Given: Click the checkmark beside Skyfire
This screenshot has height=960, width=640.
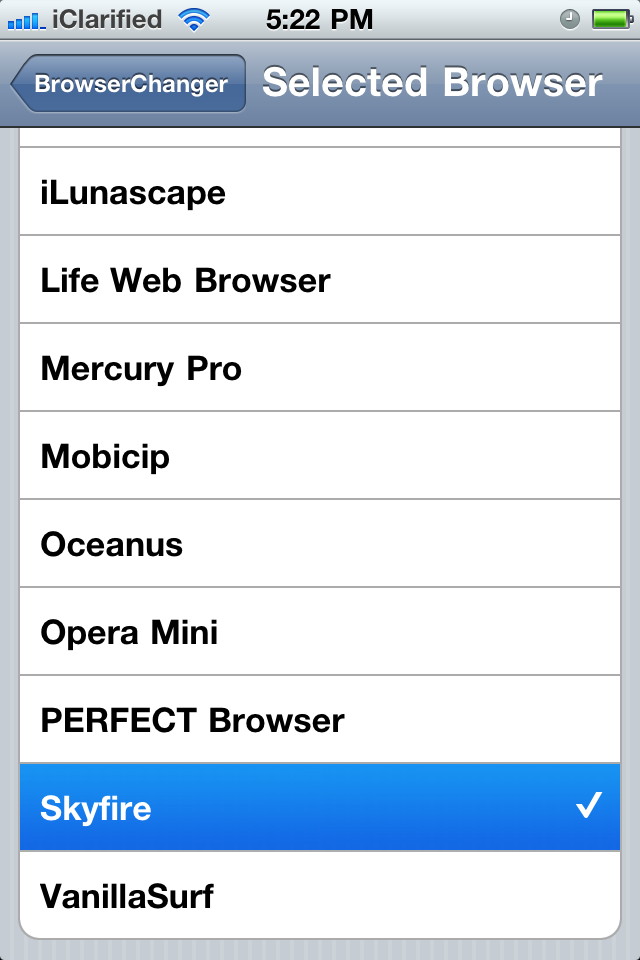Looking at the screenshot, I should pyautogui.click(x=588, y=805).
